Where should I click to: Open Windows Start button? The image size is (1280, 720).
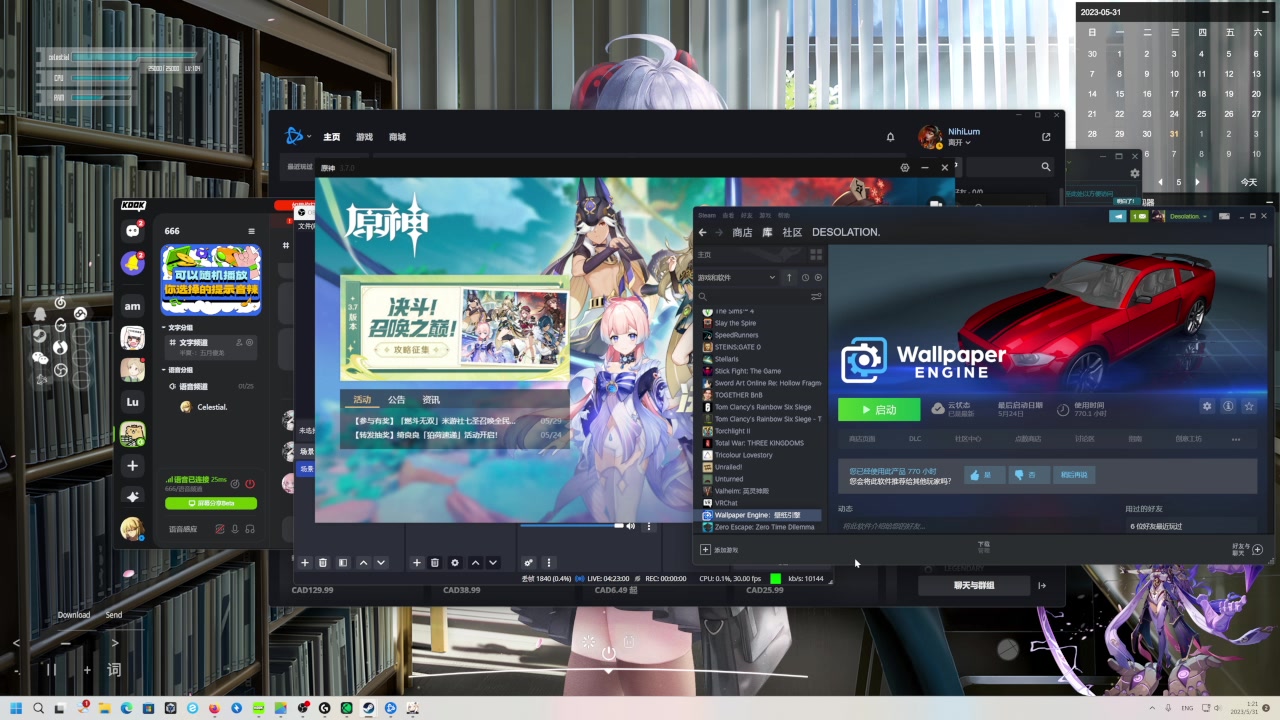coord(16,708)
